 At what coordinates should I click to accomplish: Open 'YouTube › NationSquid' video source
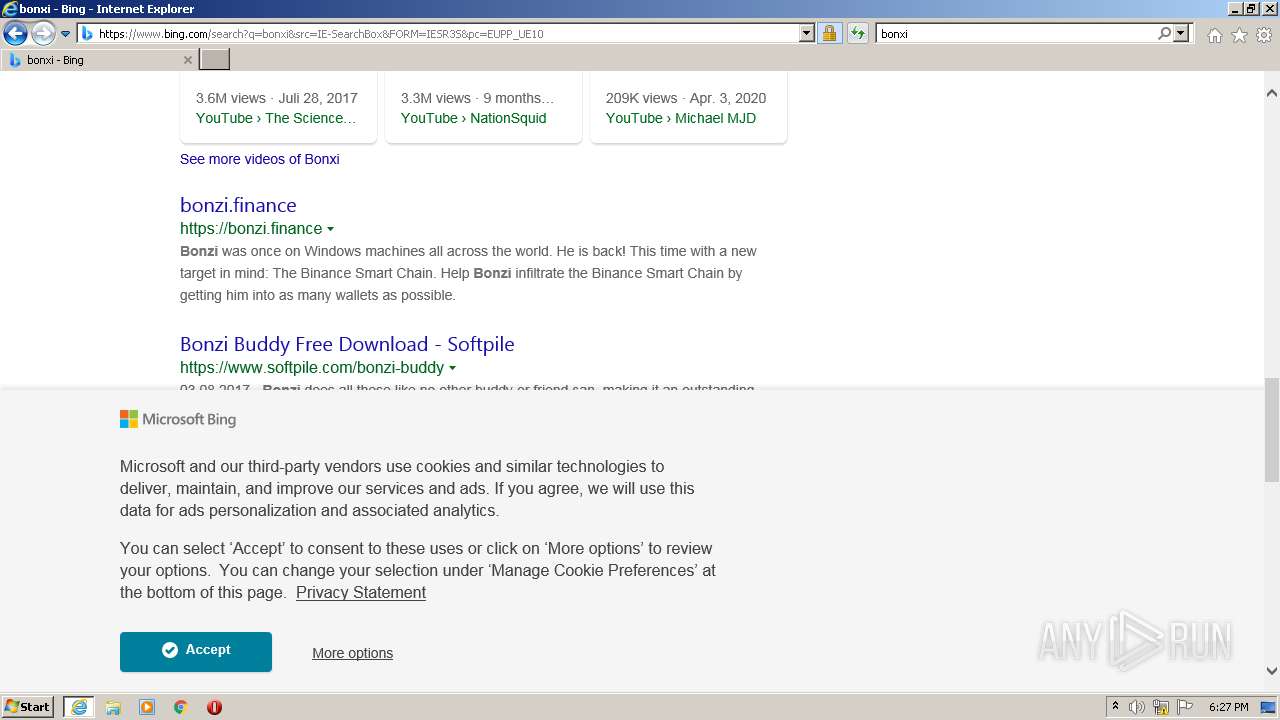click(x=473, y=118)
